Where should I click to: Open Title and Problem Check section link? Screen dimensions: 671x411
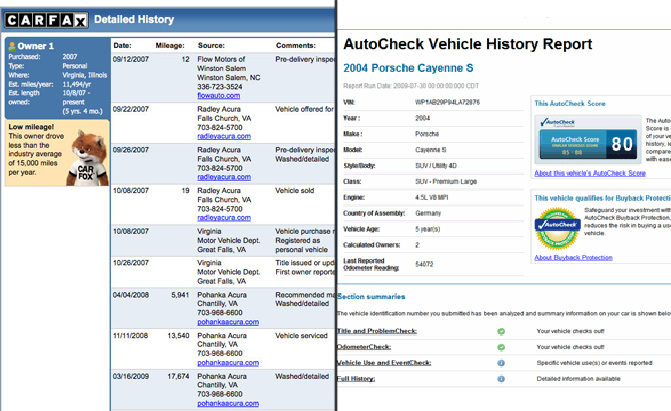click(x=377, y=331)
